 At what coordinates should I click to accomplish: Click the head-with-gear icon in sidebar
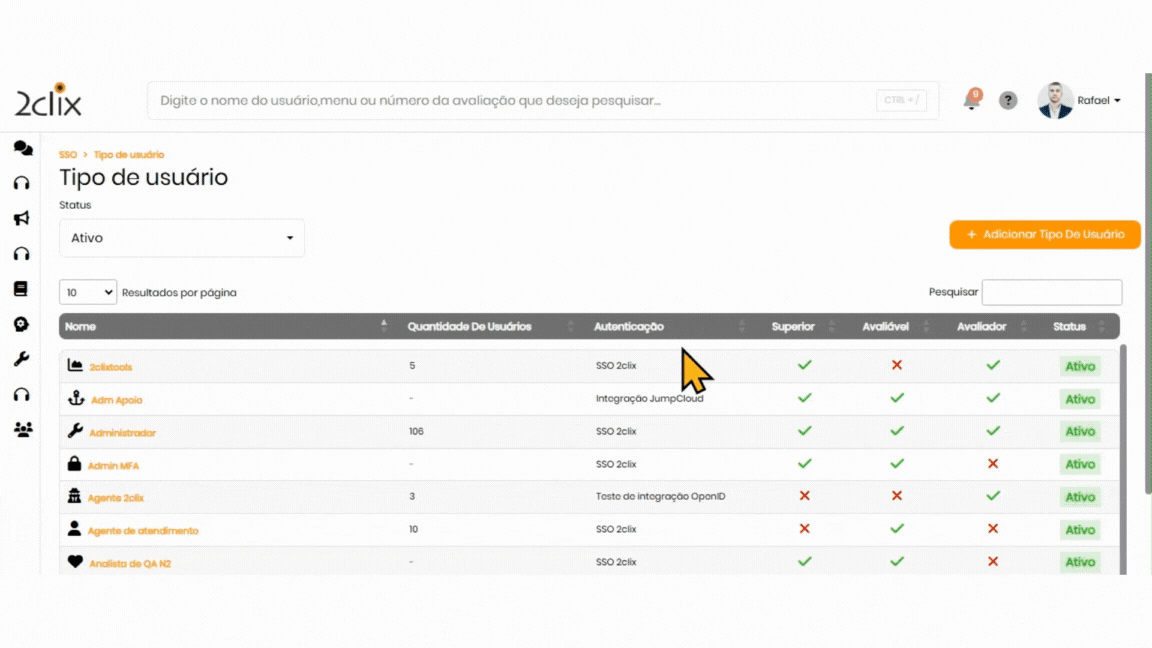[21, 324]
